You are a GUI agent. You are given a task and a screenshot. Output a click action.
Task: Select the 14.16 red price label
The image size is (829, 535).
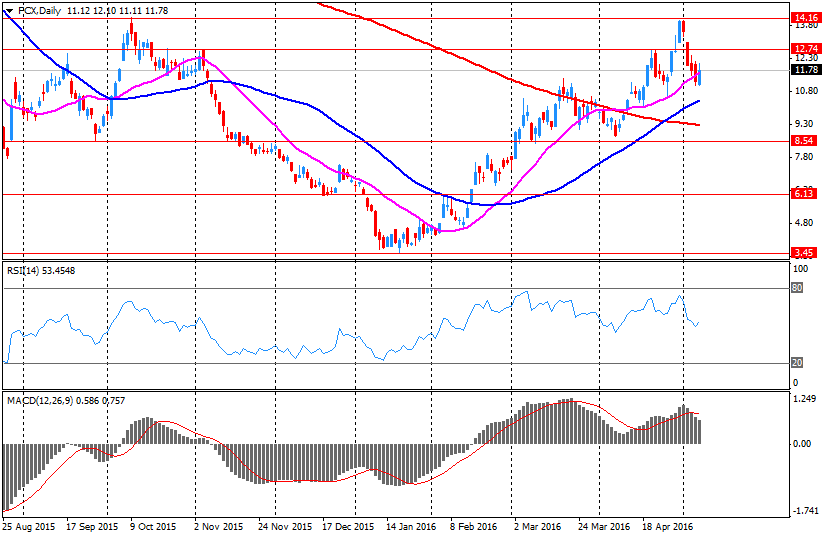click(x=805, y=18)
